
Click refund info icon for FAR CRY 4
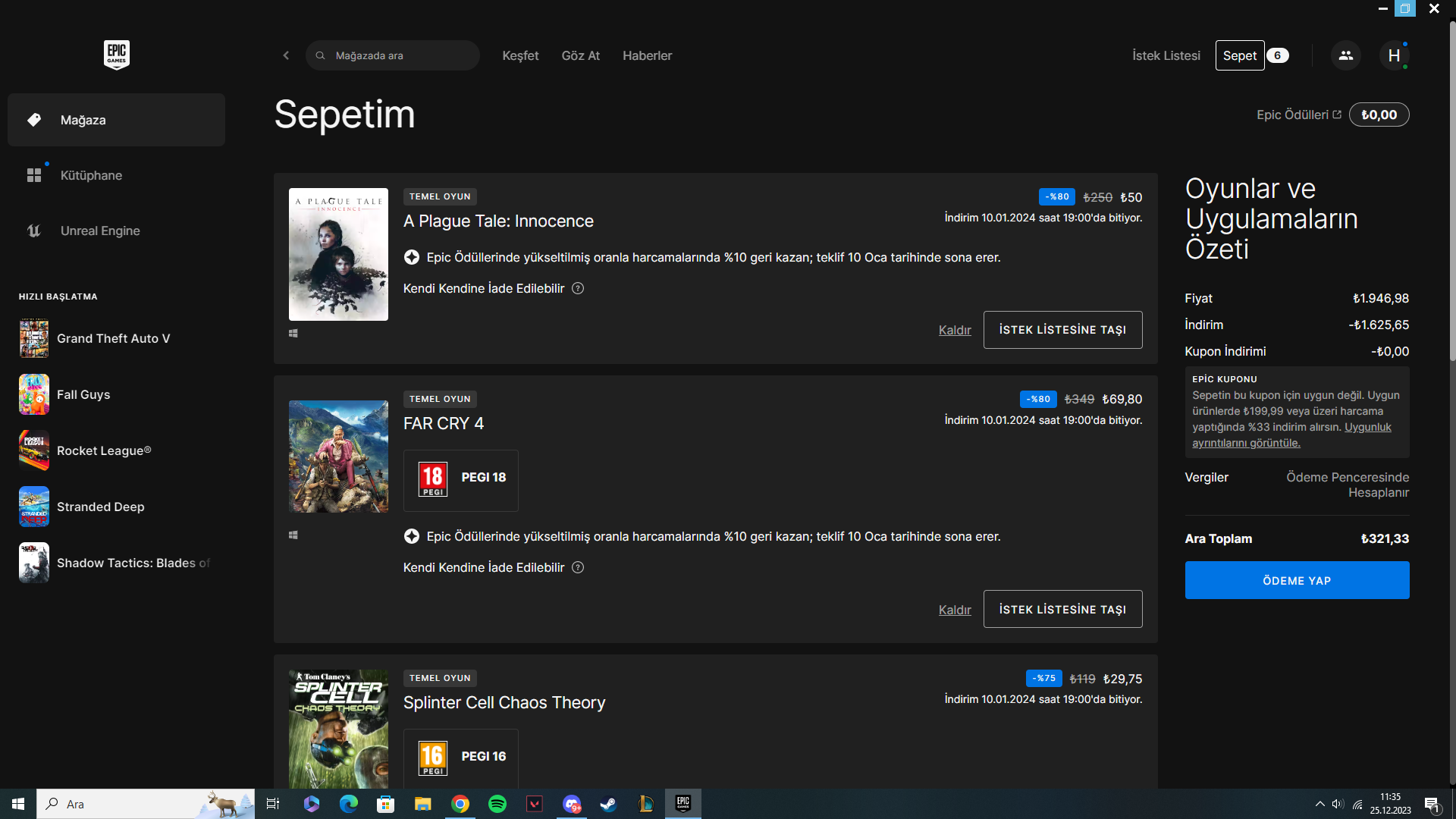coord(578,567)
